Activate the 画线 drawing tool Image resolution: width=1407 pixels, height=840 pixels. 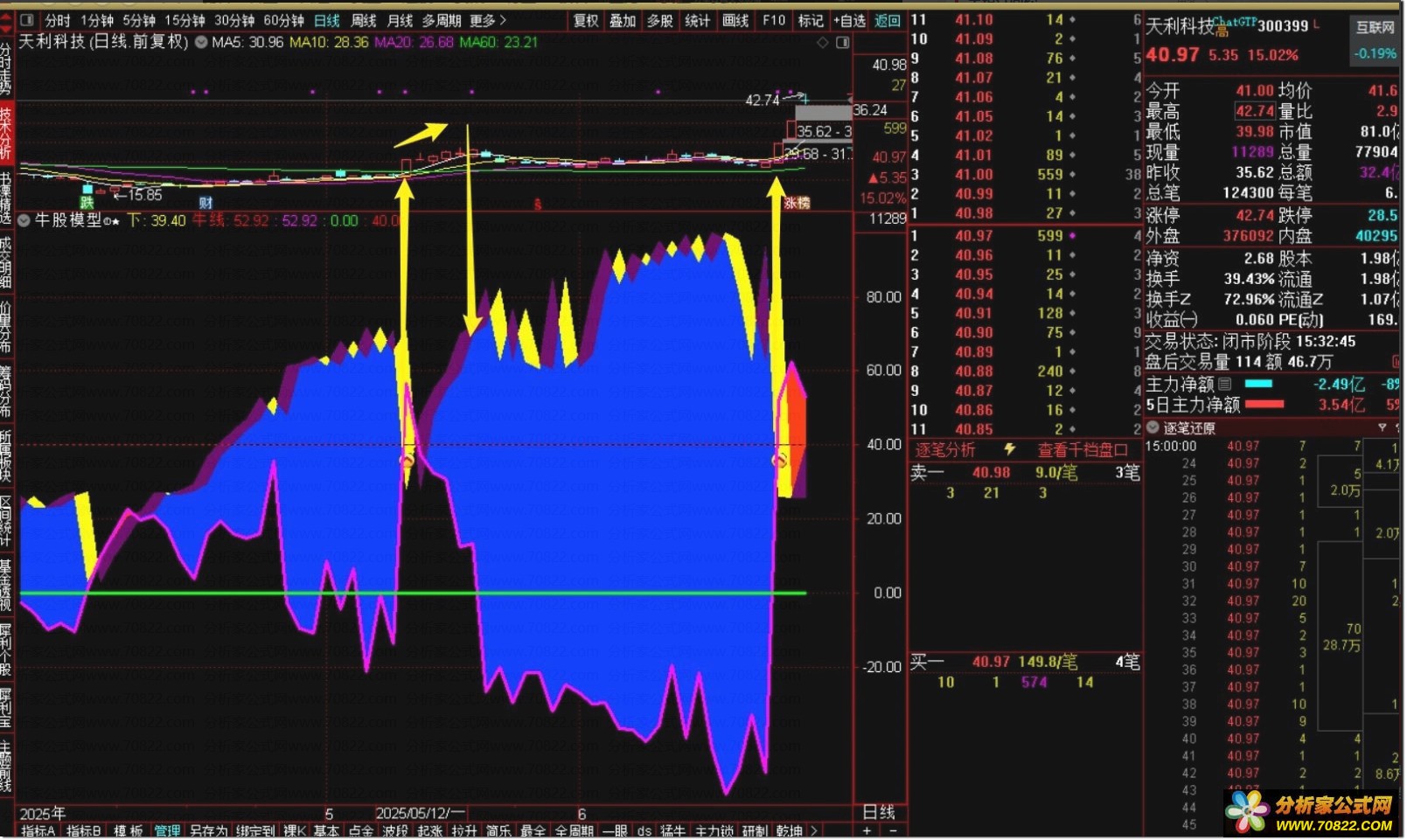coord(735,20)
